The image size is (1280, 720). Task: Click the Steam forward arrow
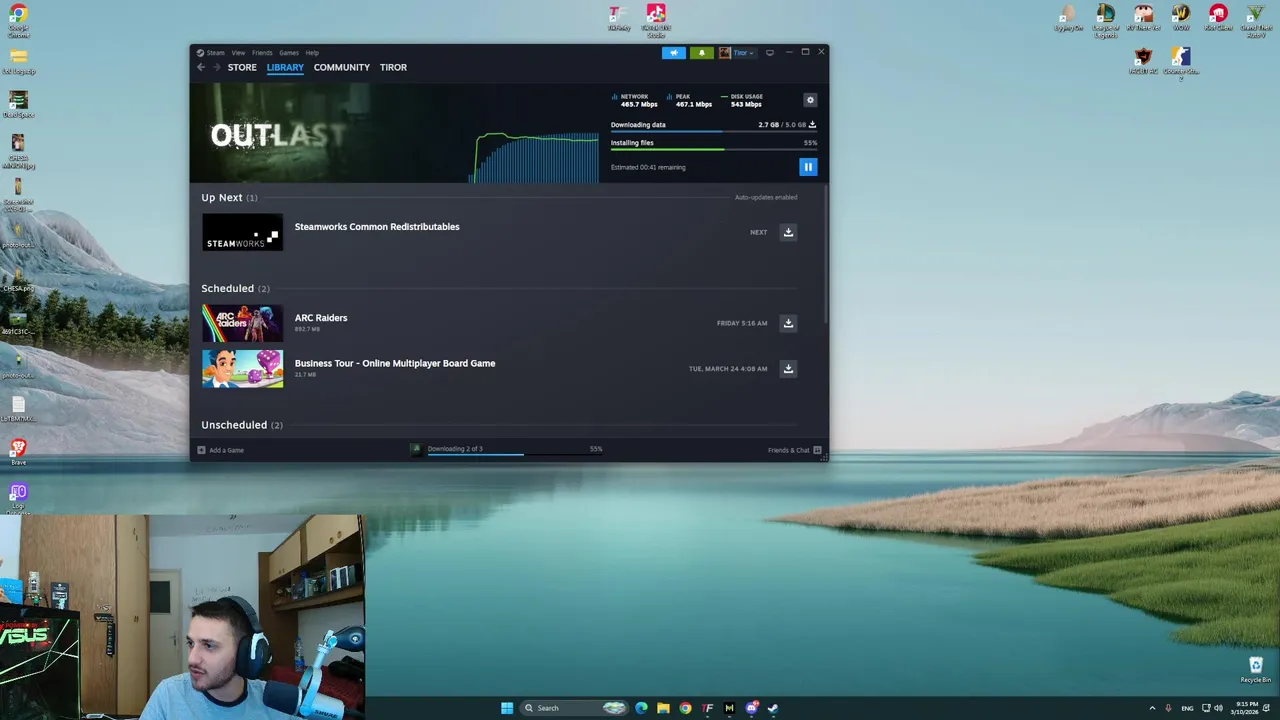(x=216, y=67)
